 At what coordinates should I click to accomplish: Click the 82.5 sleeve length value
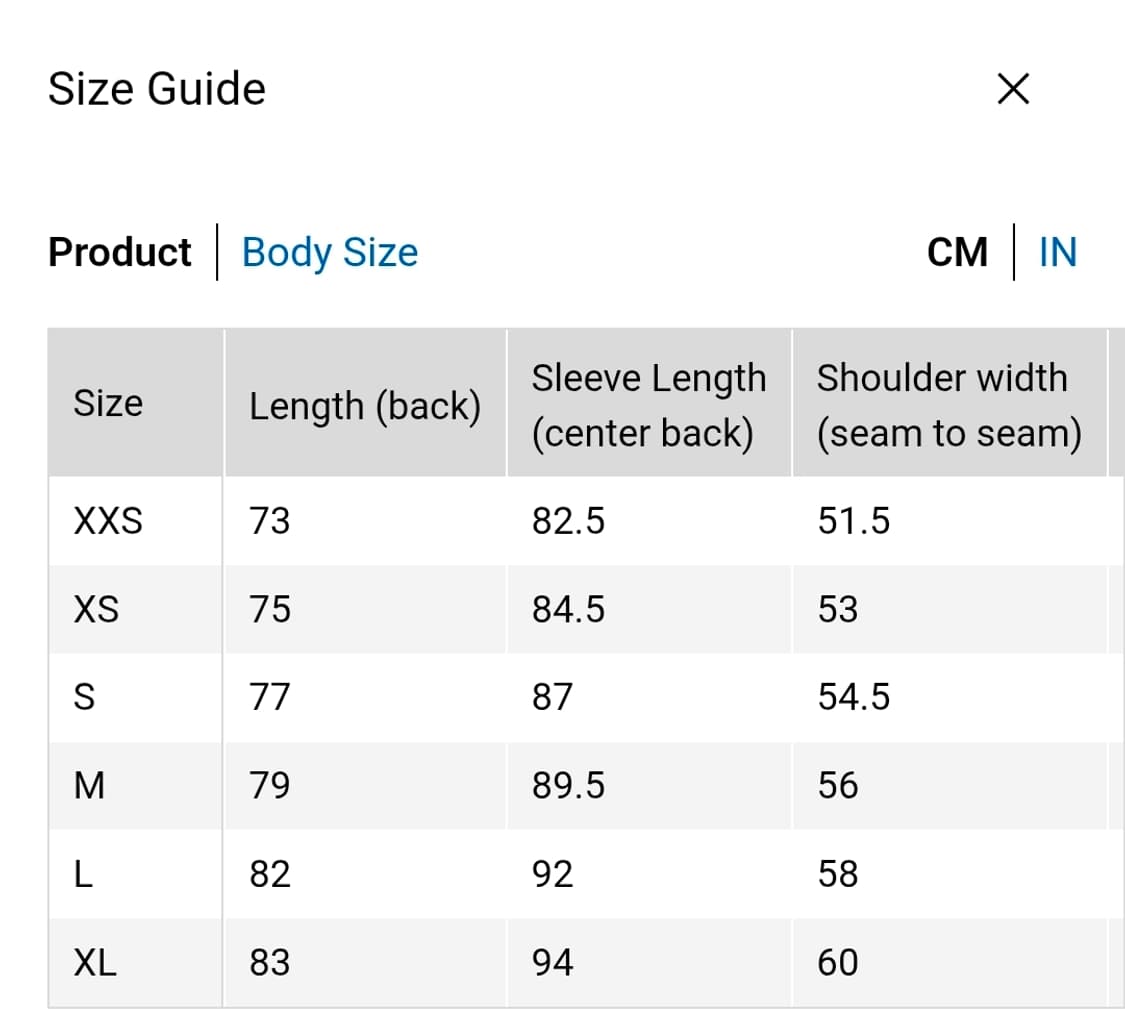[x=568, y=521]
